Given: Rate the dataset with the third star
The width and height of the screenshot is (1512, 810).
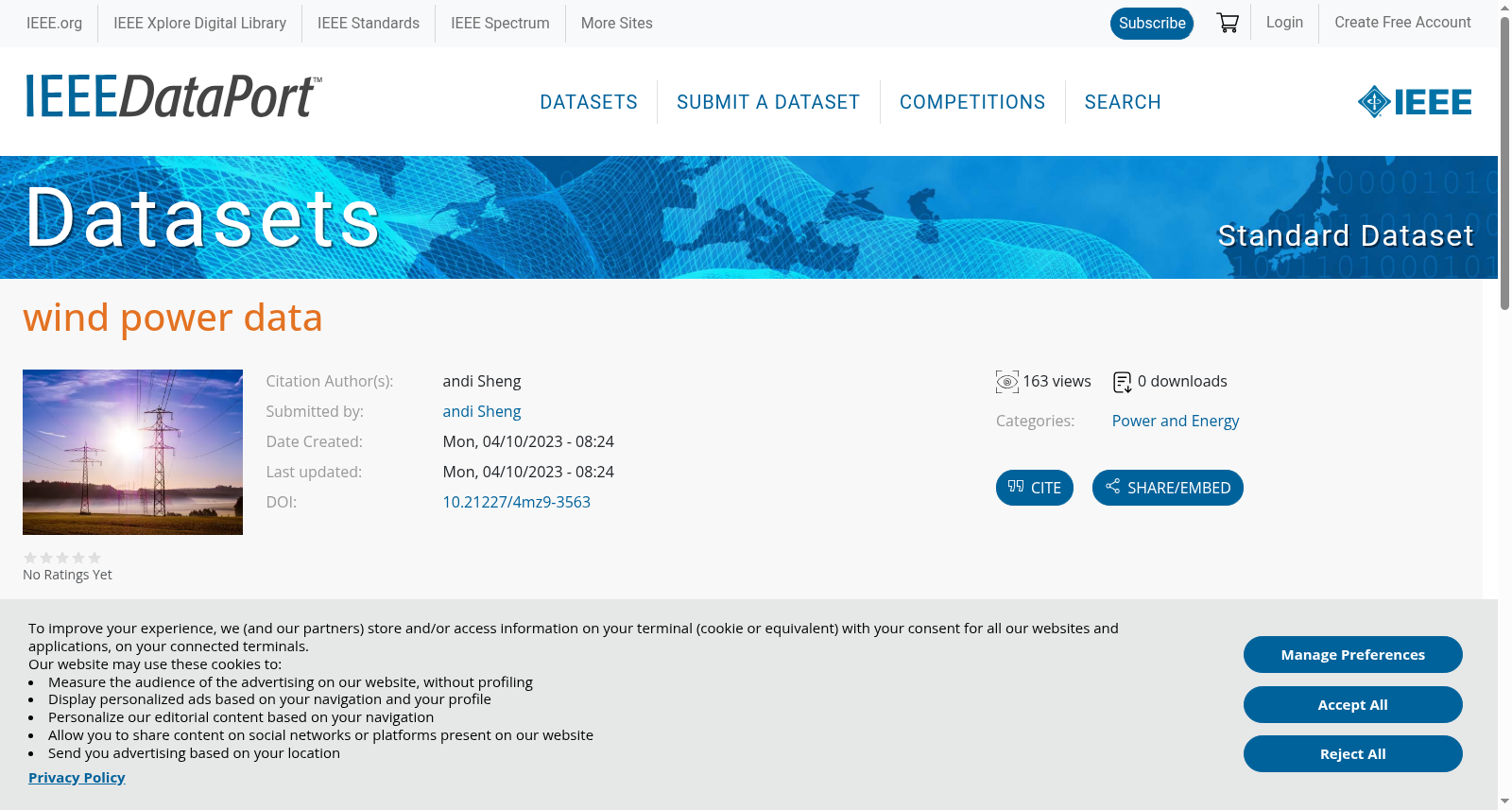Looking at the screenshot, I should point(62,558).
